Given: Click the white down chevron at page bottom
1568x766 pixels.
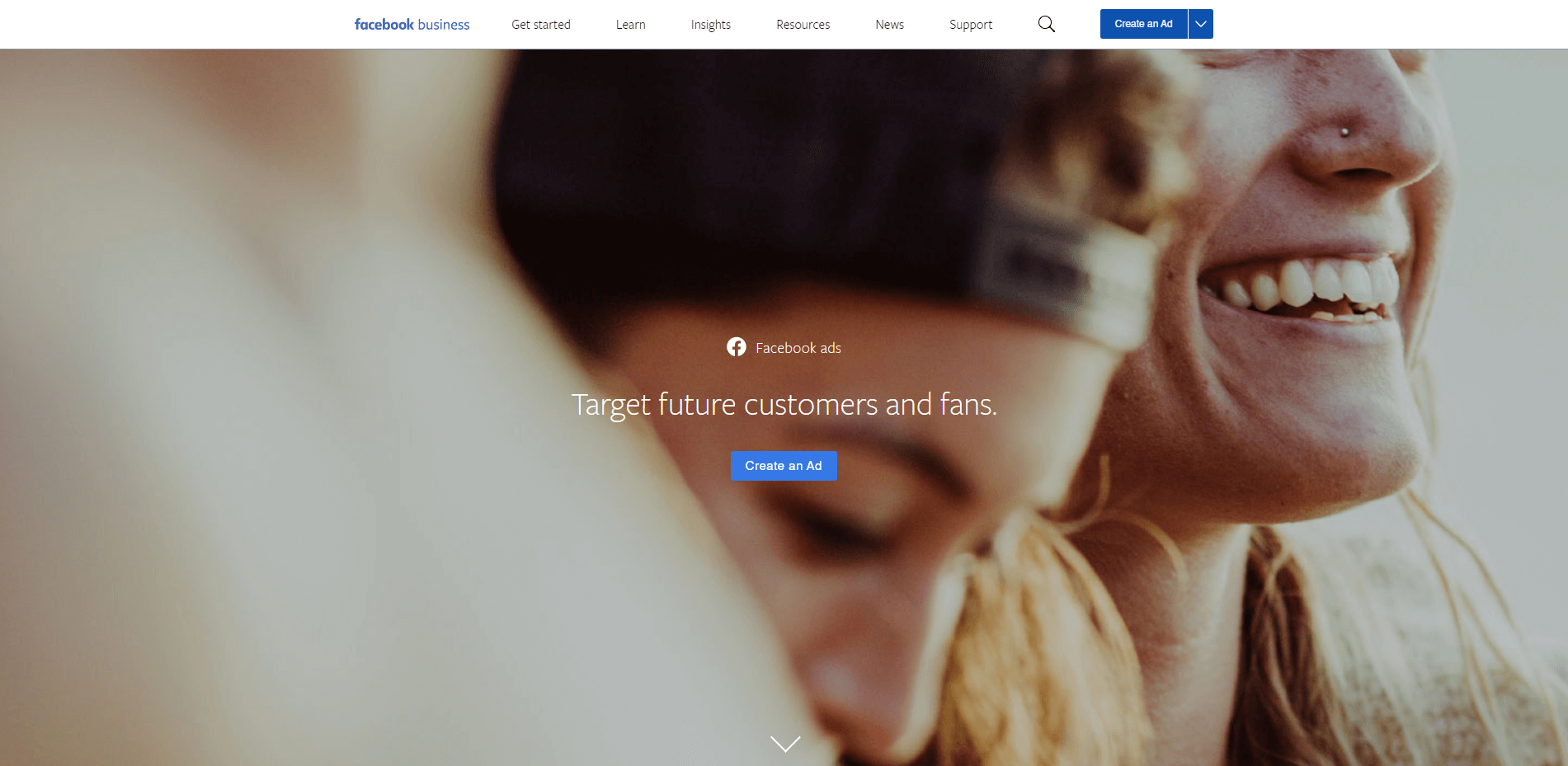Looking at the screenshot, I should [x=785, y=744].
